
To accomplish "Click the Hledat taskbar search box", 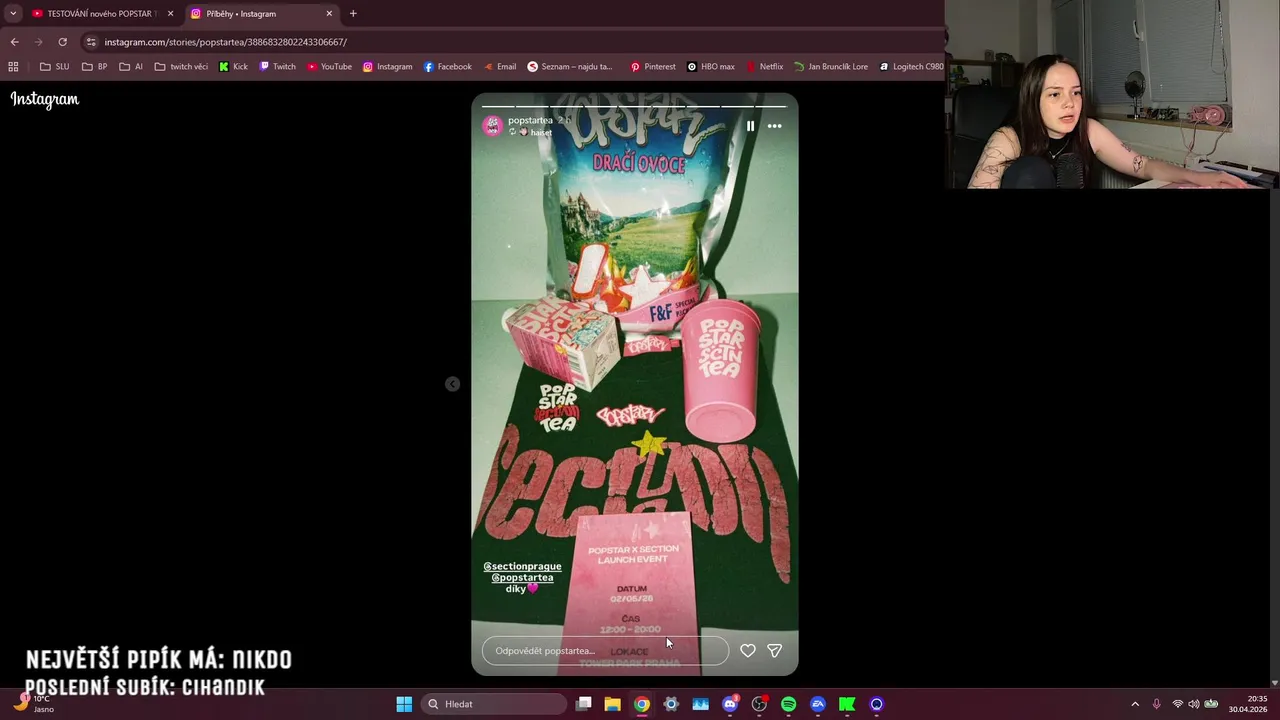I will (495, 704).
